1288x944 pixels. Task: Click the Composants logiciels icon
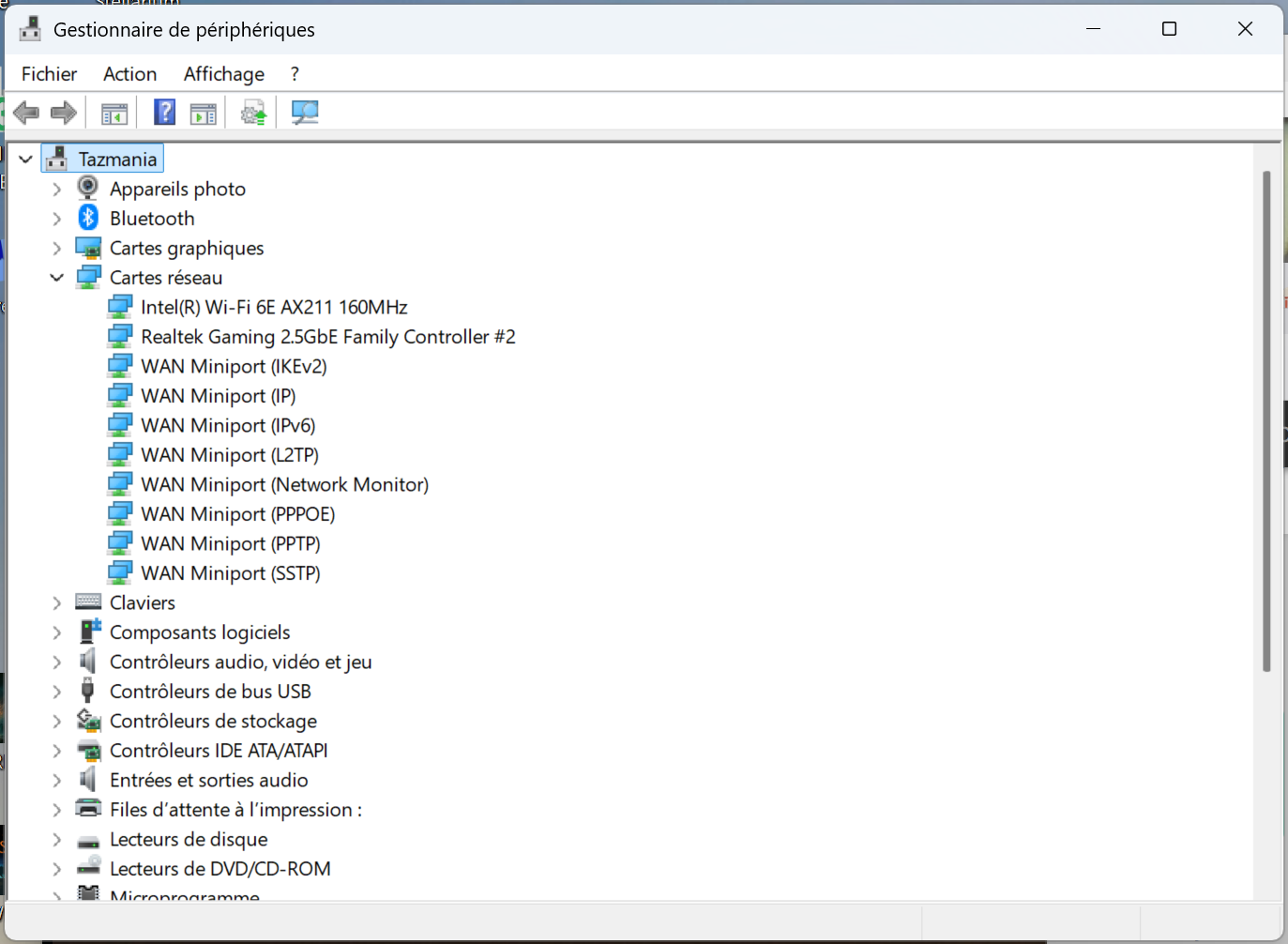coord(89,632)
